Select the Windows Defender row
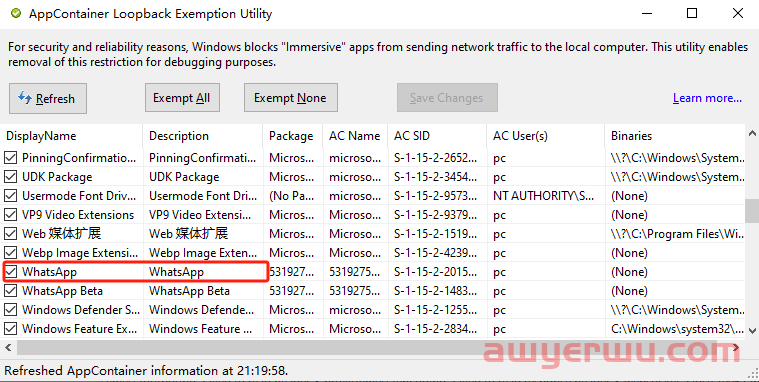The width and height of the screenshot is (759, 382). (x=372, y=309)
